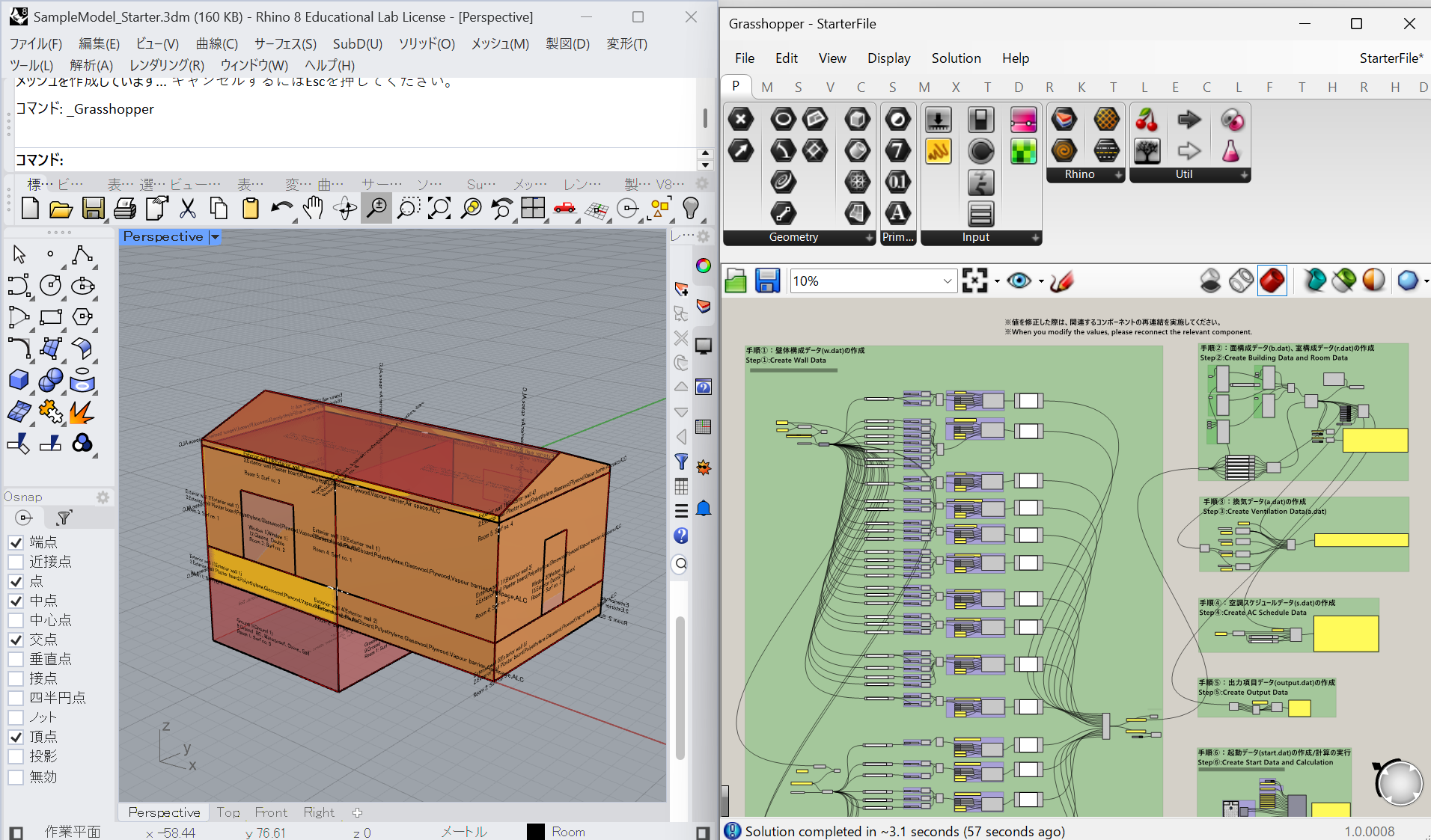Open a file using the folder icon in Rhino
The height and width of the screenshot is (840, 1431).
61,209
